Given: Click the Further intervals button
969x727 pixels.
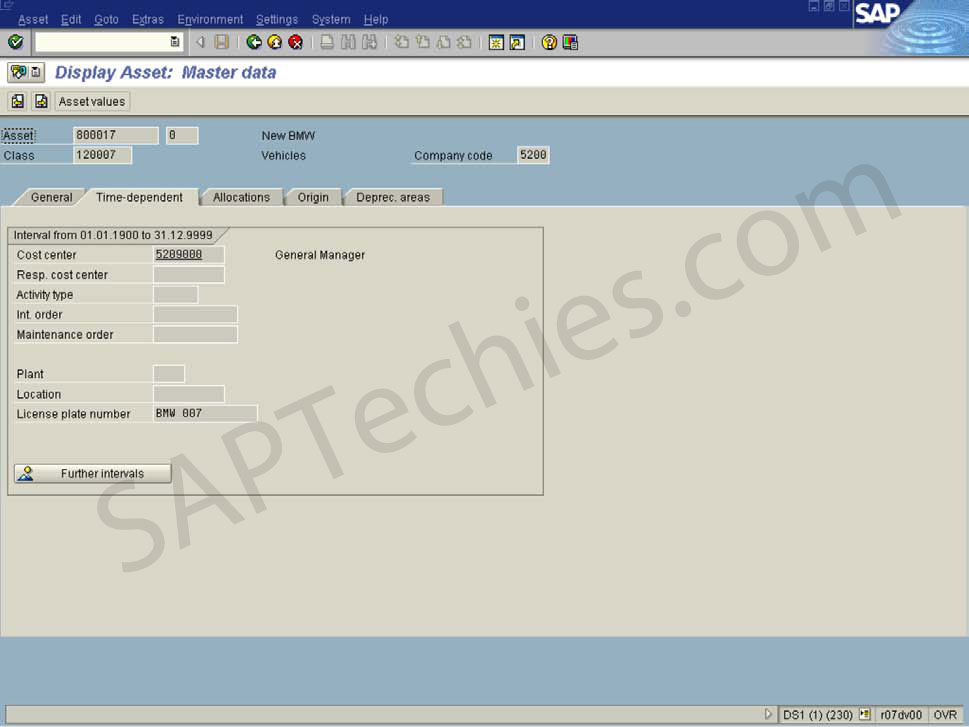Looking at the screenshot, I should (92, 472).
